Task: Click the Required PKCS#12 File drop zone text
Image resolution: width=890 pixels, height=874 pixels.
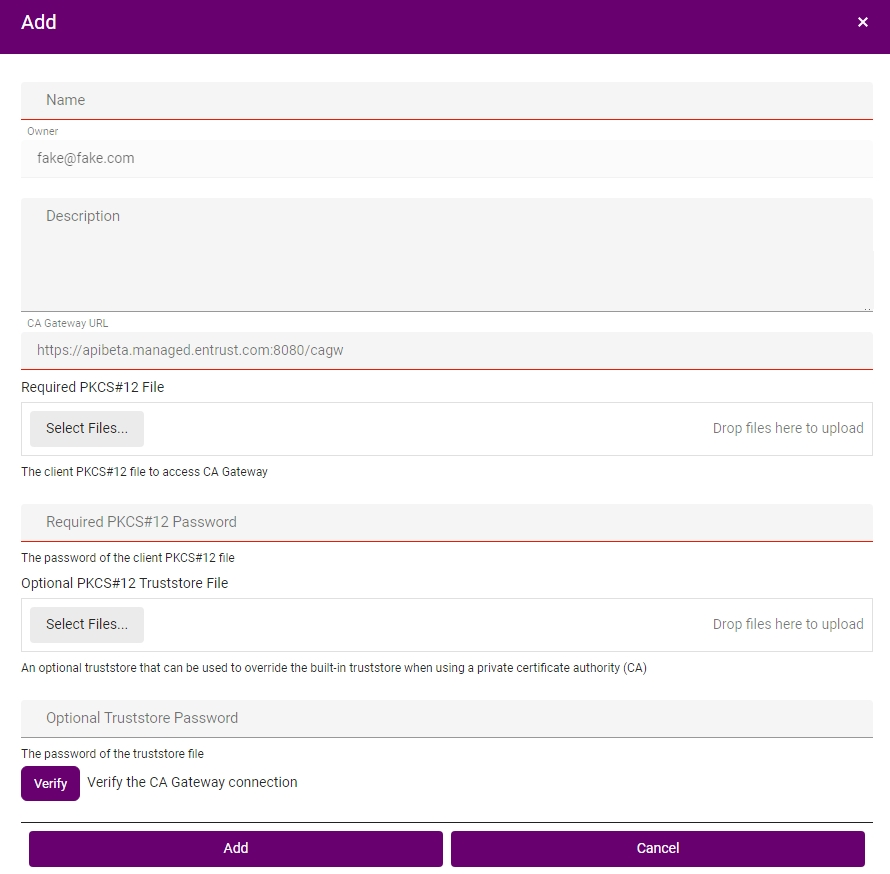Action: click(787, 428)
